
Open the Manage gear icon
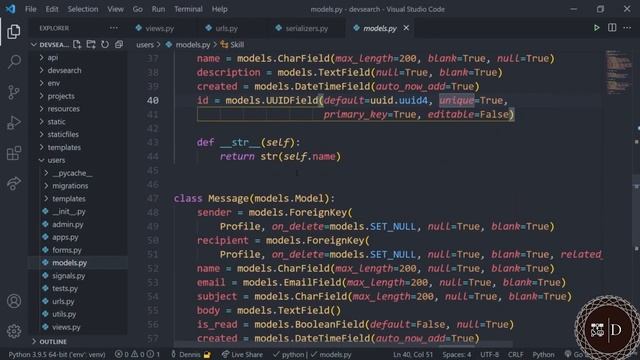(14, 331)
